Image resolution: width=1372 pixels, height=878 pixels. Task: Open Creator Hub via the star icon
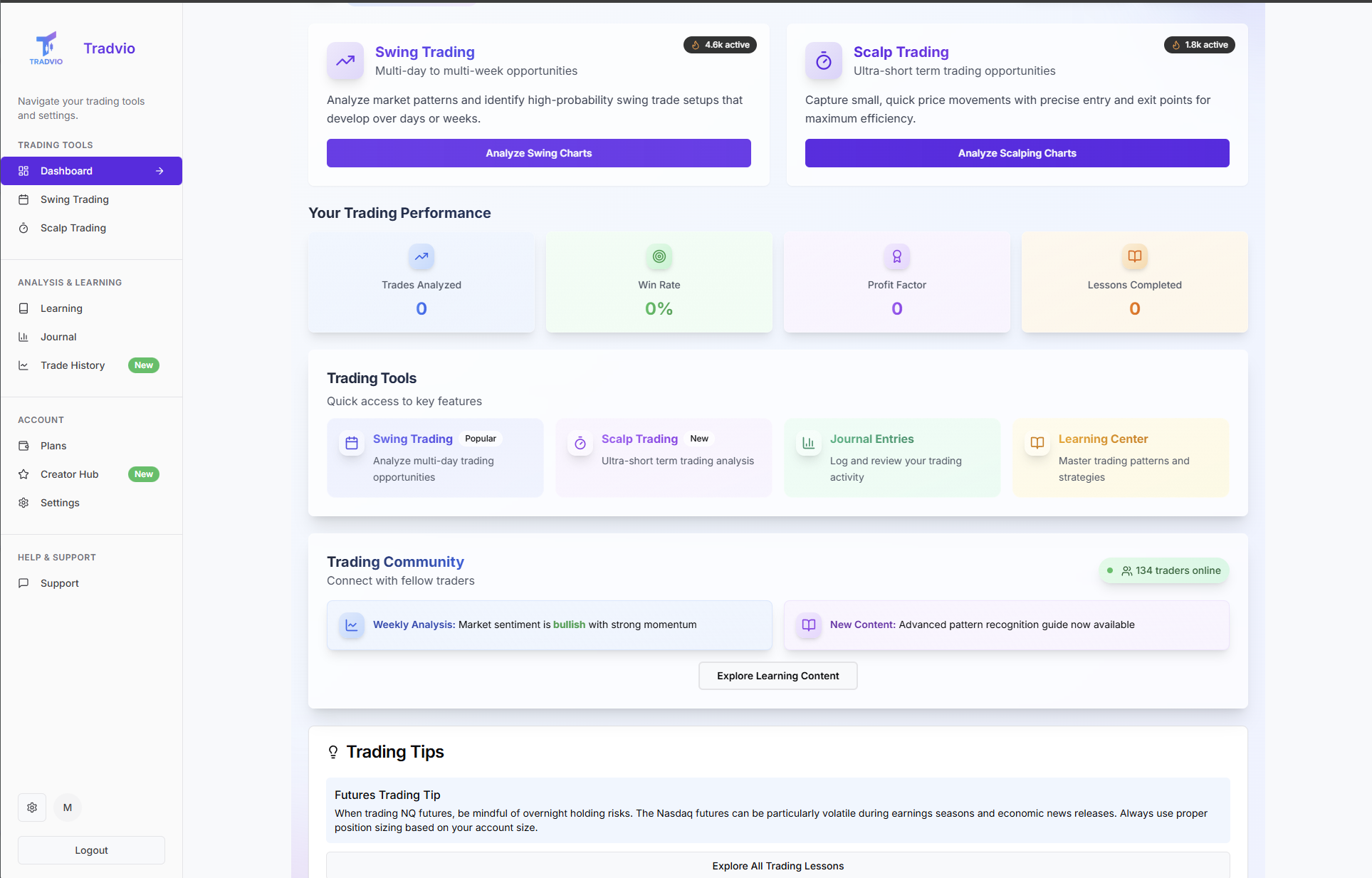(23, 474)
